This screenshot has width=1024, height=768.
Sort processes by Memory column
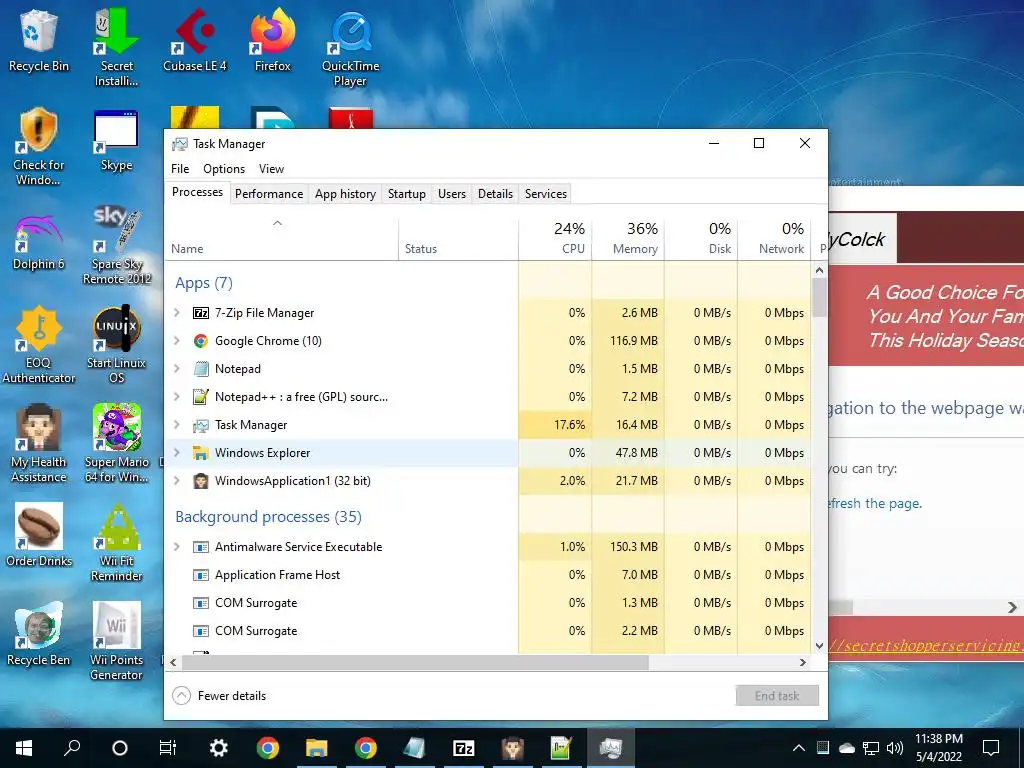coord(628,238)
